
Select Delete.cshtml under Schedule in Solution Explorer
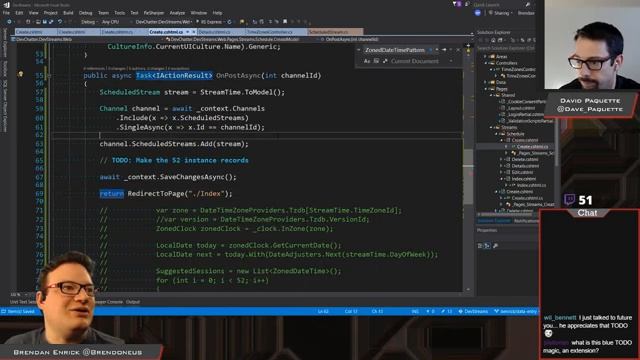tap(525, 160)
